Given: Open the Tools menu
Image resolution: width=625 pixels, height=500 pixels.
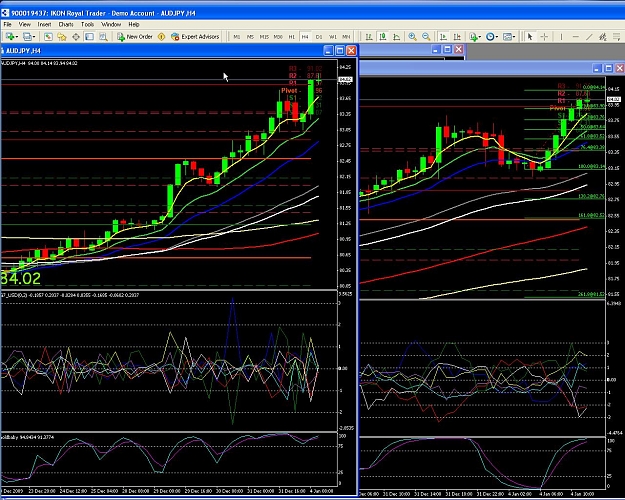Looking at the screenshot, I should pos(87,24).
